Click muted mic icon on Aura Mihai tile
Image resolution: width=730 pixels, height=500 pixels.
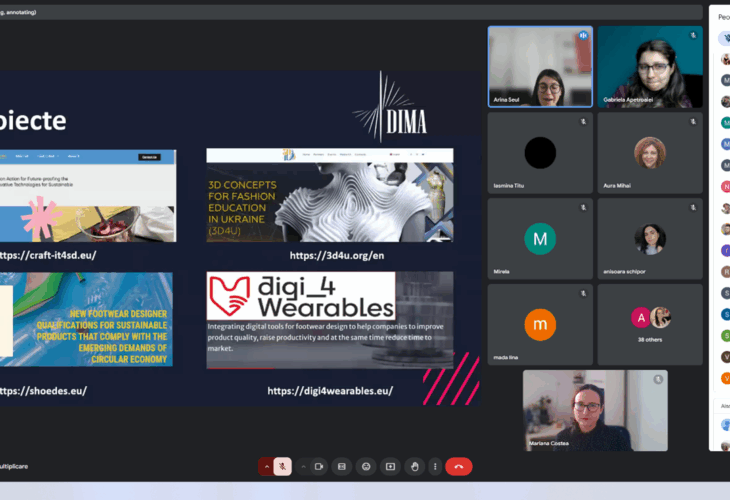693,122
